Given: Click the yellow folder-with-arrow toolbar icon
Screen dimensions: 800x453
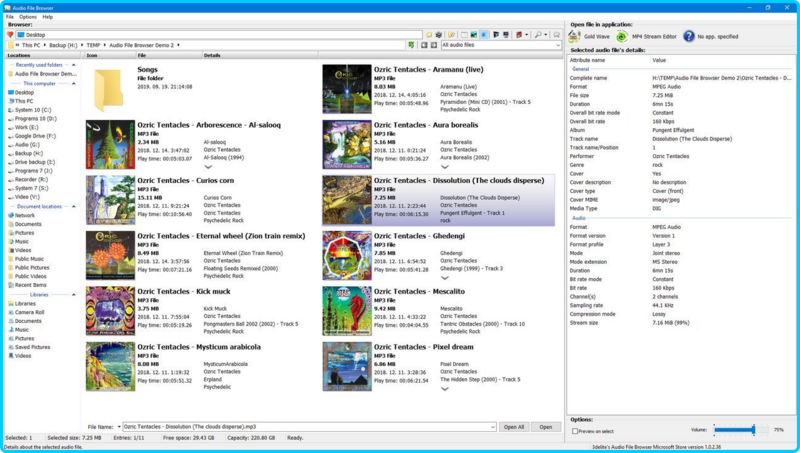Looking at the screenshot, I should click(452, 35).
